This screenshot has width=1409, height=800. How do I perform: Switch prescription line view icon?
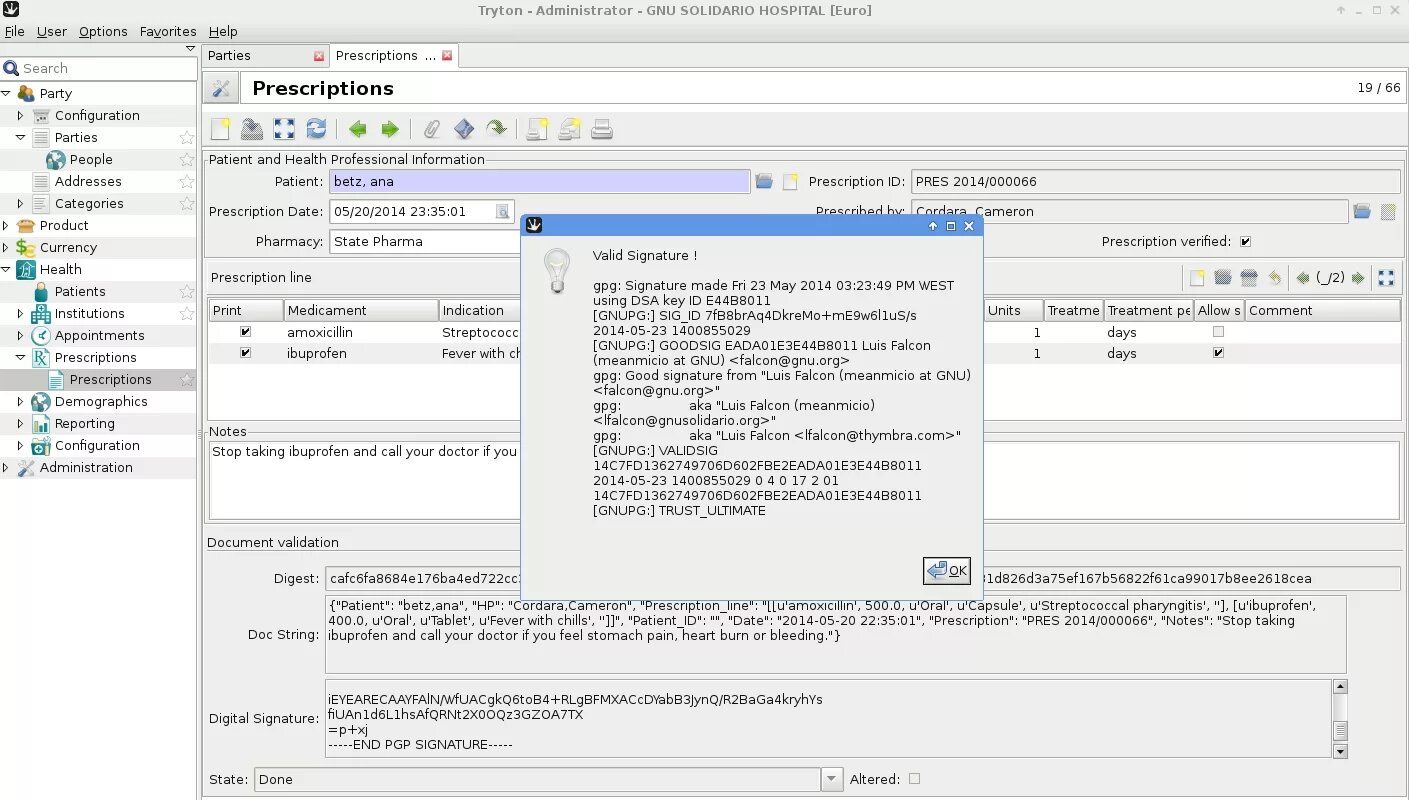[1386, 278]
